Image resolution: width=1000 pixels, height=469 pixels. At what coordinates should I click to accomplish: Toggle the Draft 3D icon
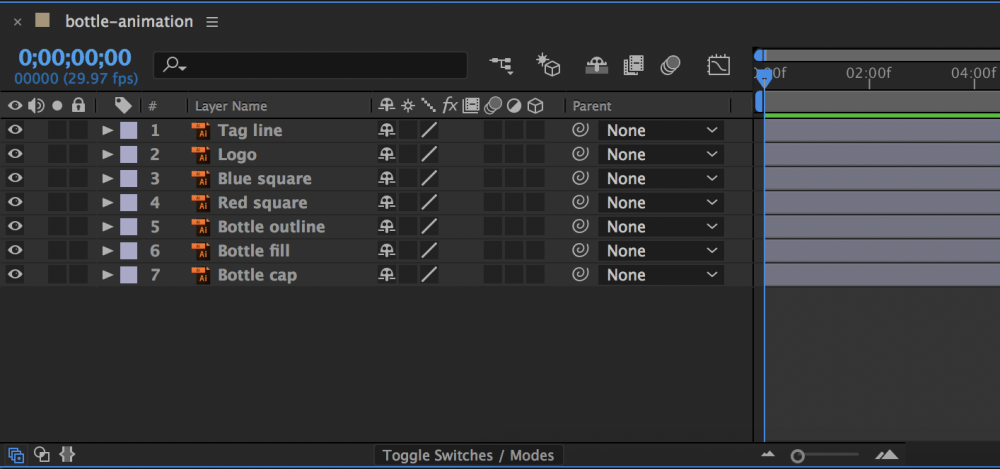pyautogui.click(x=548, y=65)
